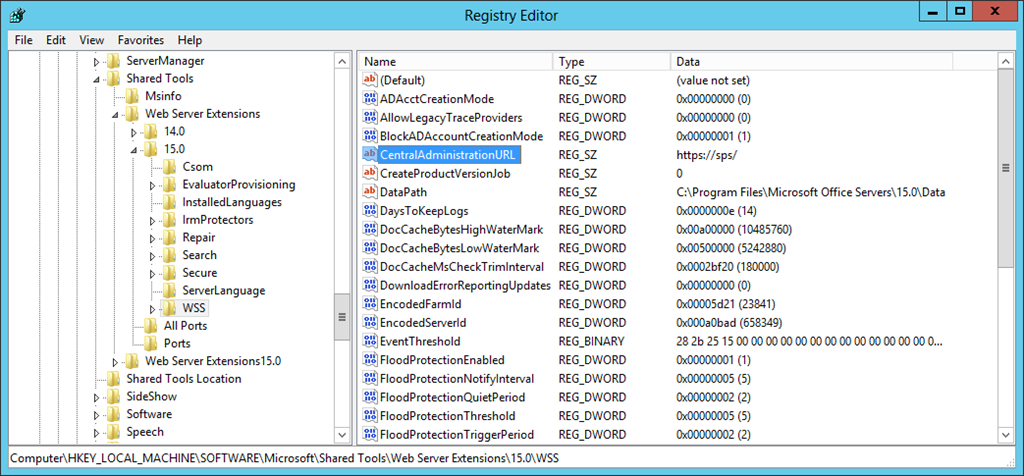The height and width of the screenshot is (476, 1024).
Task: Click the Registry Editor title bar icon
Action: point(18,14)
